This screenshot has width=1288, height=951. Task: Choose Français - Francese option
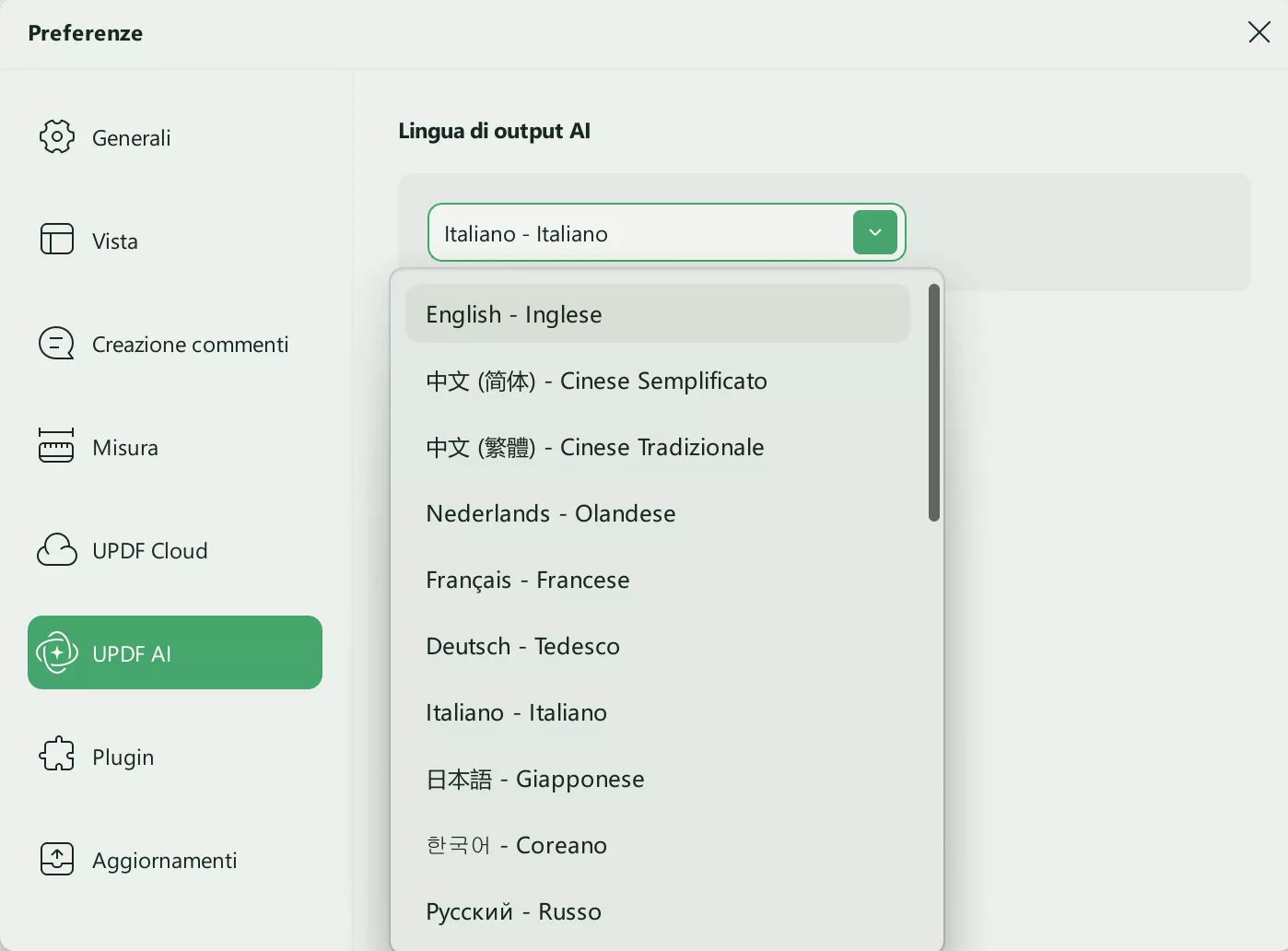pyautogui.click(x=658, y=580)
